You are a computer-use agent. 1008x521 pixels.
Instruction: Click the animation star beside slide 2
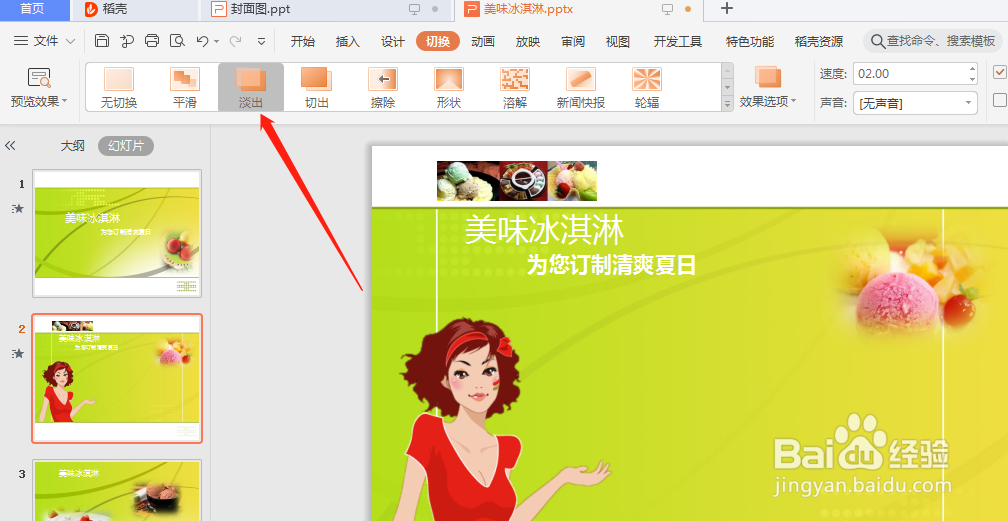[x=18, y=353]
